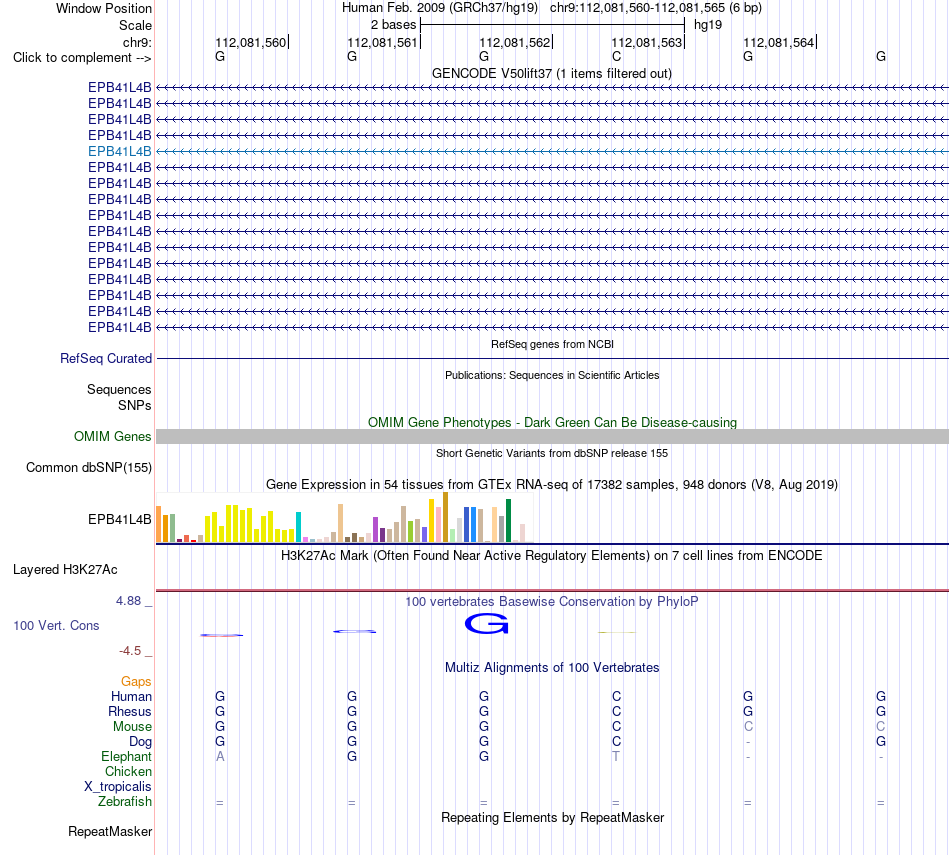Select the Mouse species label
This screenshot has height=855, width=950.
click(x=132, y=727)
